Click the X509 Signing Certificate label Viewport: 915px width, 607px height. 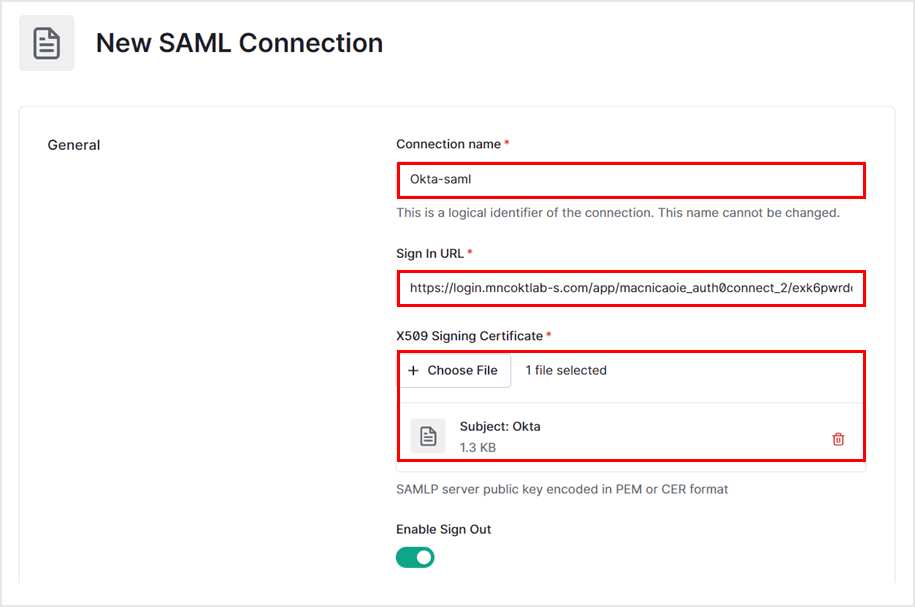pyautogui.click(x=469, y=336)
